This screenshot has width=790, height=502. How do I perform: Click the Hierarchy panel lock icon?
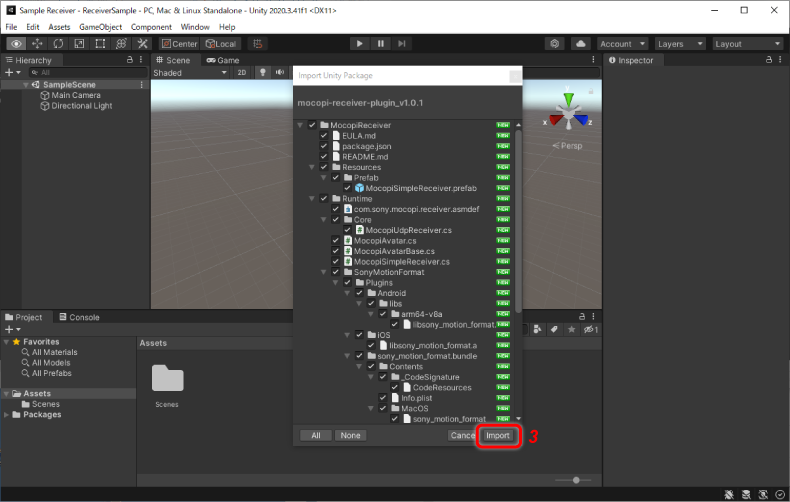[x=129, y=61]
